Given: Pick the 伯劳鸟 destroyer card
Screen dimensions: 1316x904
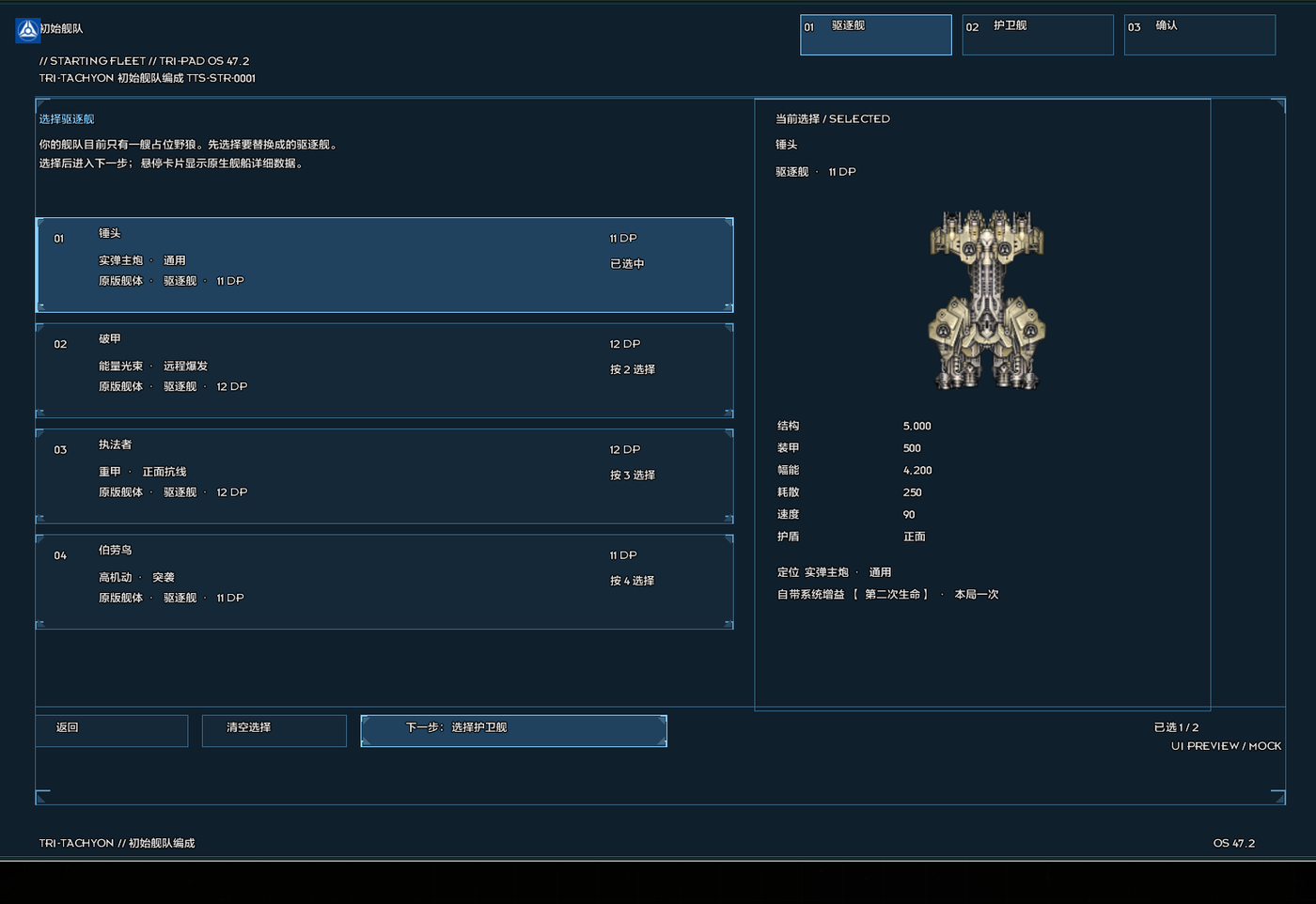Looking at the screenshot, I should 384,582.
